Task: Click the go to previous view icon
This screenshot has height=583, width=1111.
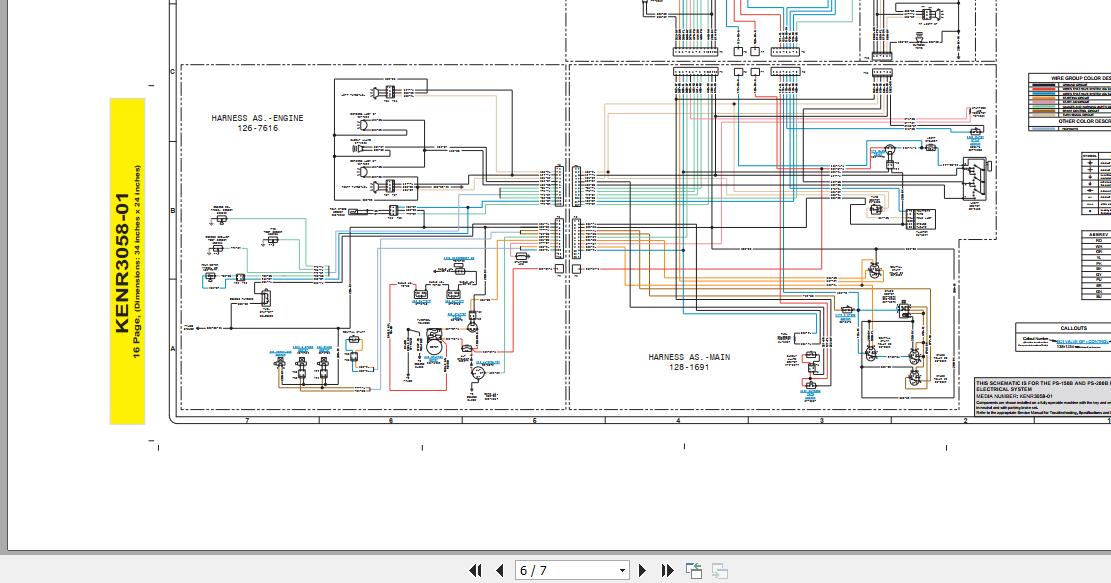Action: tap(694, 570)
